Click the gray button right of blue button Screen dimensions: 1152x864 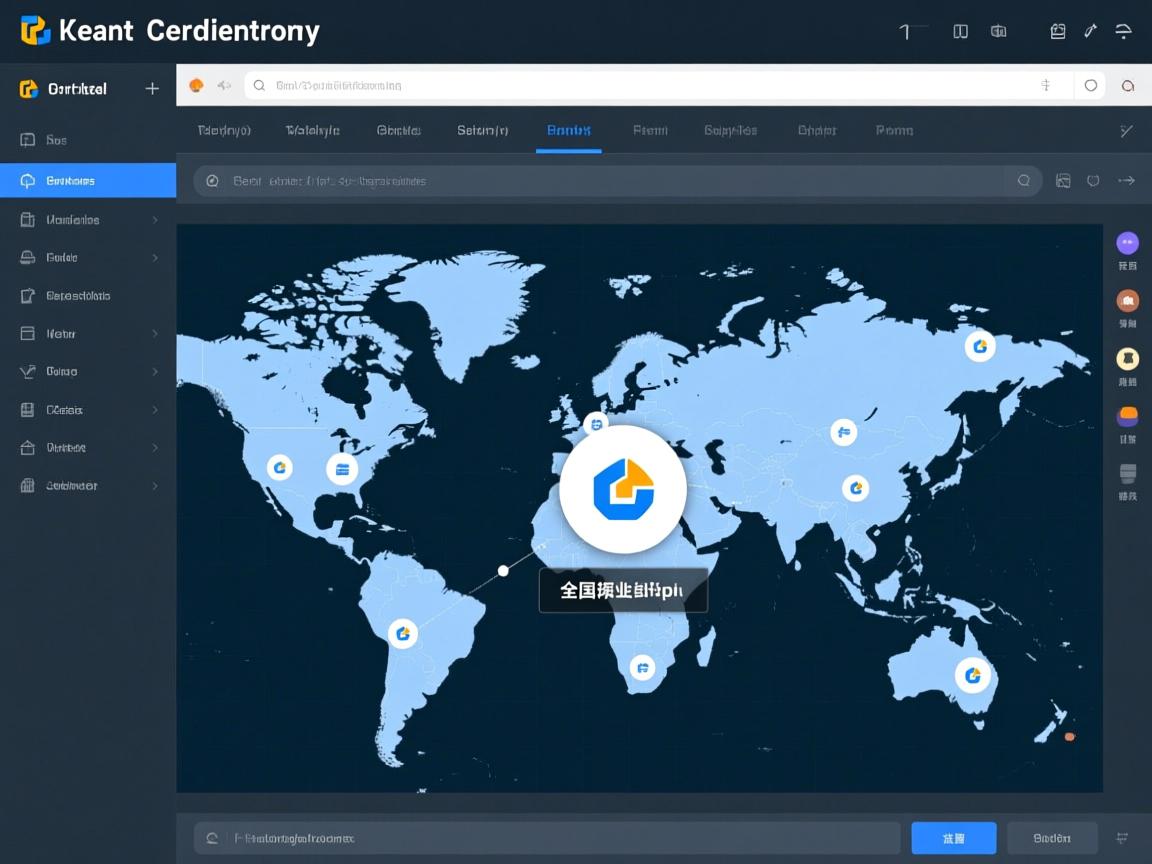[x=1051, y=838]
